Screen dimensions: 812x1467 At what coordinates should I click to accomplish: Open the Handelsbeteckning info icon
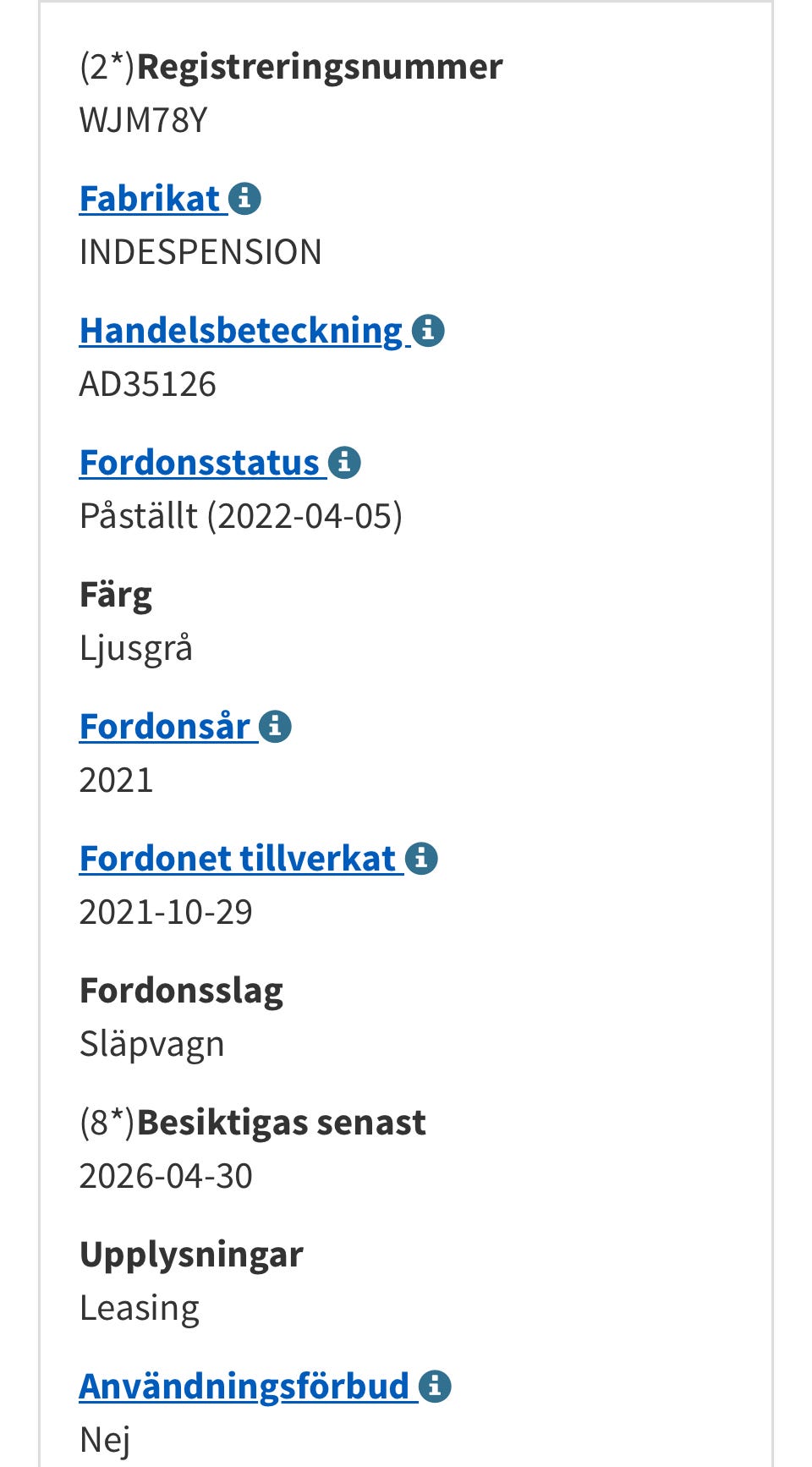(428, 331)
